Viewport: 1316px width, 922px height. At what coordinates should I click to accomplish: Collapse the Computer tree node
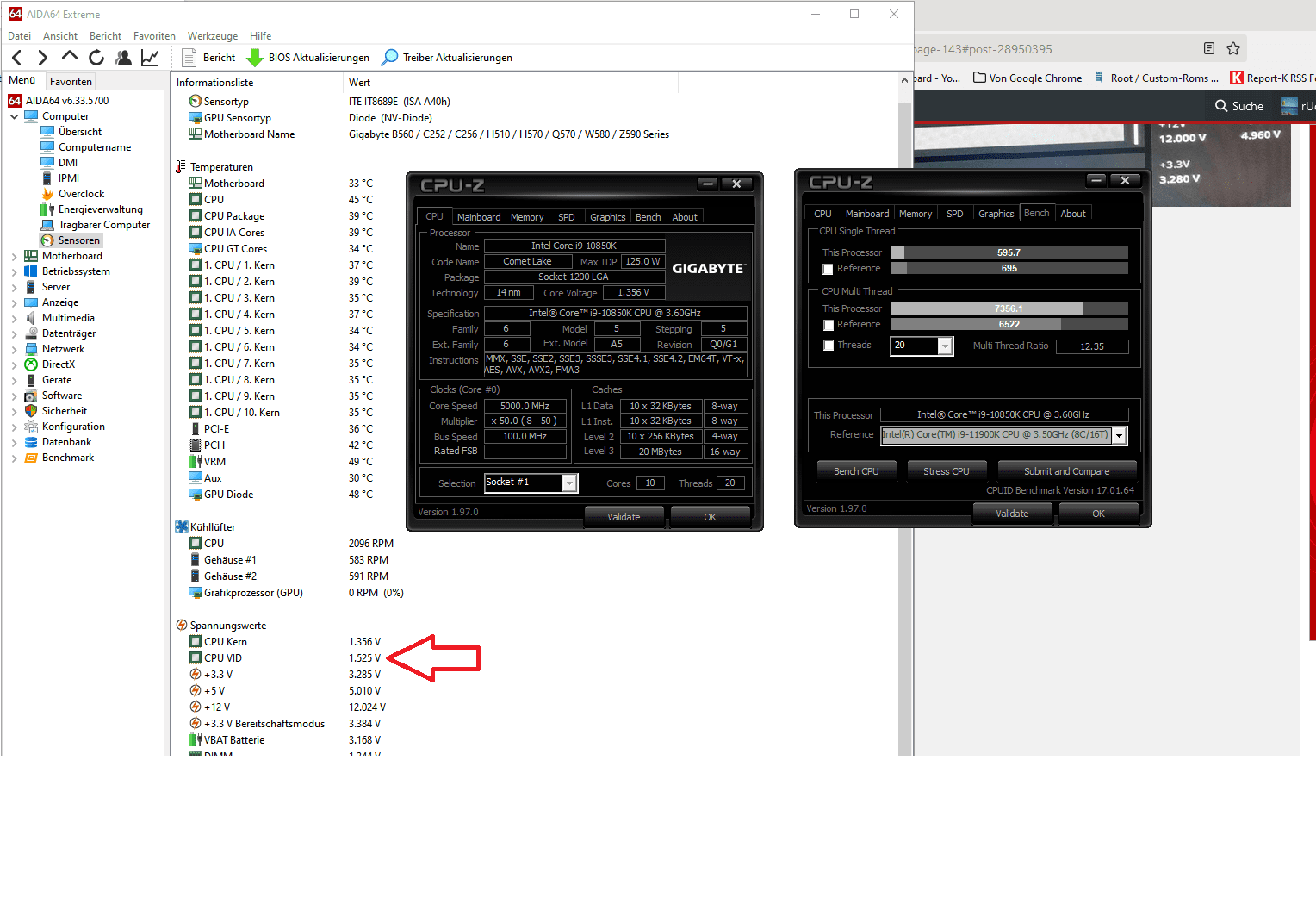coord(15,116)
